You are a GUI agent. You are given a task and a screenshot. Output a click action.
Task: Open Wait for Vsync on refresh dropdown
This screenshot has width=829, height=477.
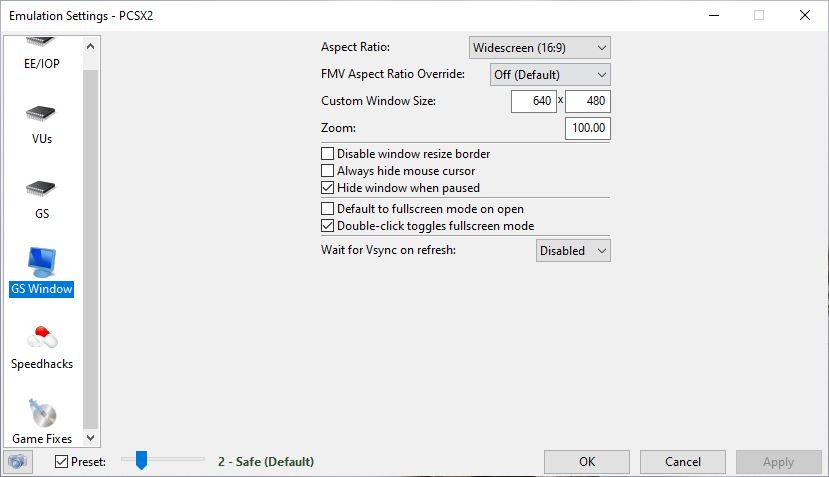tap(573, 251)
